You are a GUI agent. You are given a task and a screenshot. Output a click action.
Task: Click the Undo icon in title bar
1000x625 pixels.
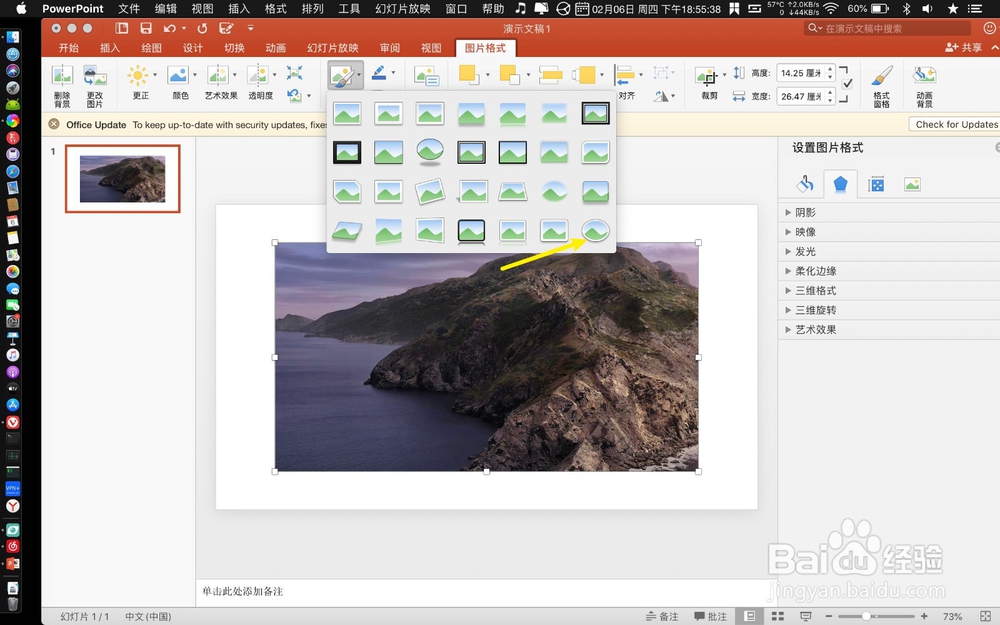[x=169, y=28]
